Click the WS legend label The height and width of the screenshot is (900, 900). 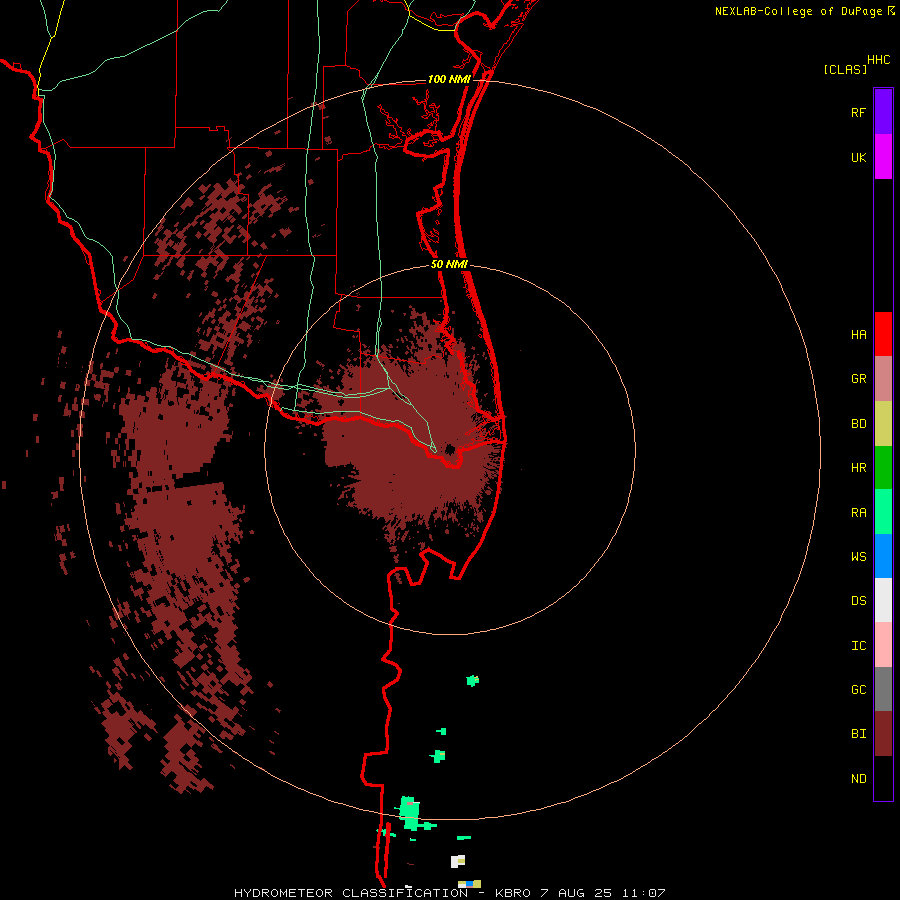point(859,557)
